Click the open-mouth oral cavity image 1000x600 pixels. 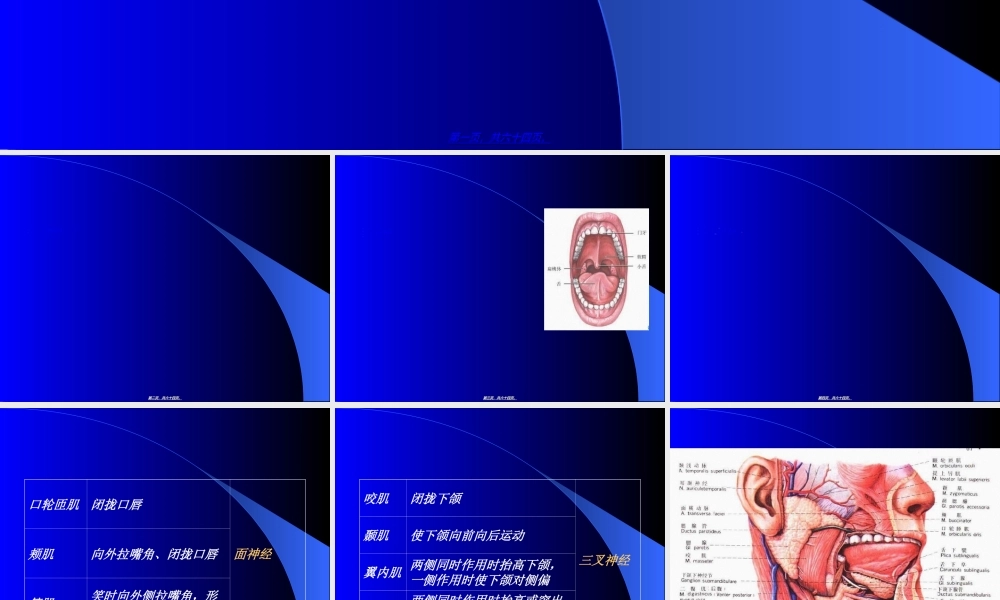[x=596, y=269]
